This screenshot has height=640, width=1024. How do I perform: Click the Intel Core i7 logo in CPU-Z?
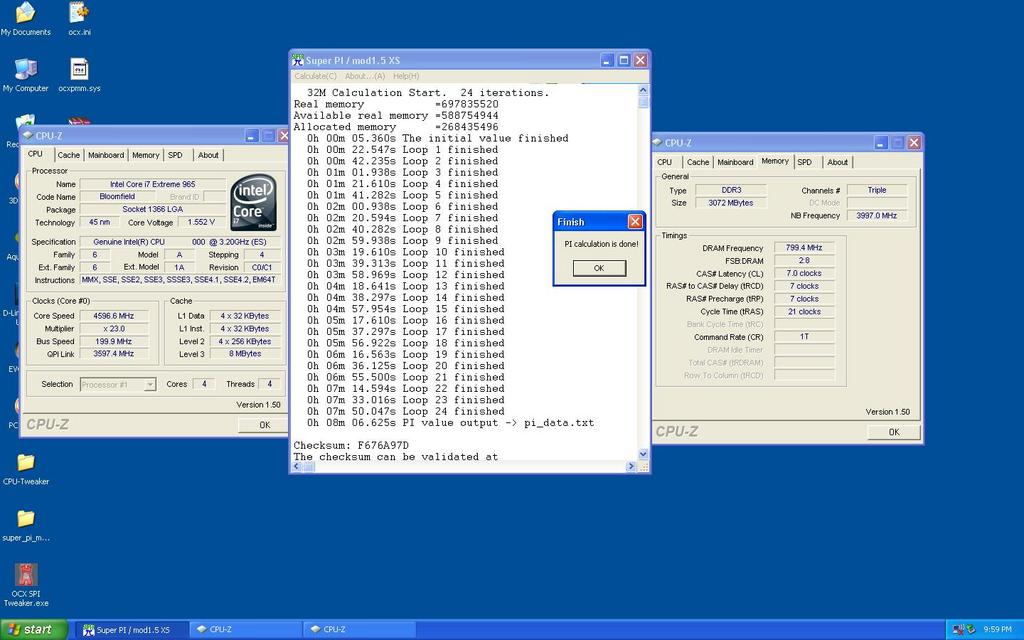click(253, 202)
